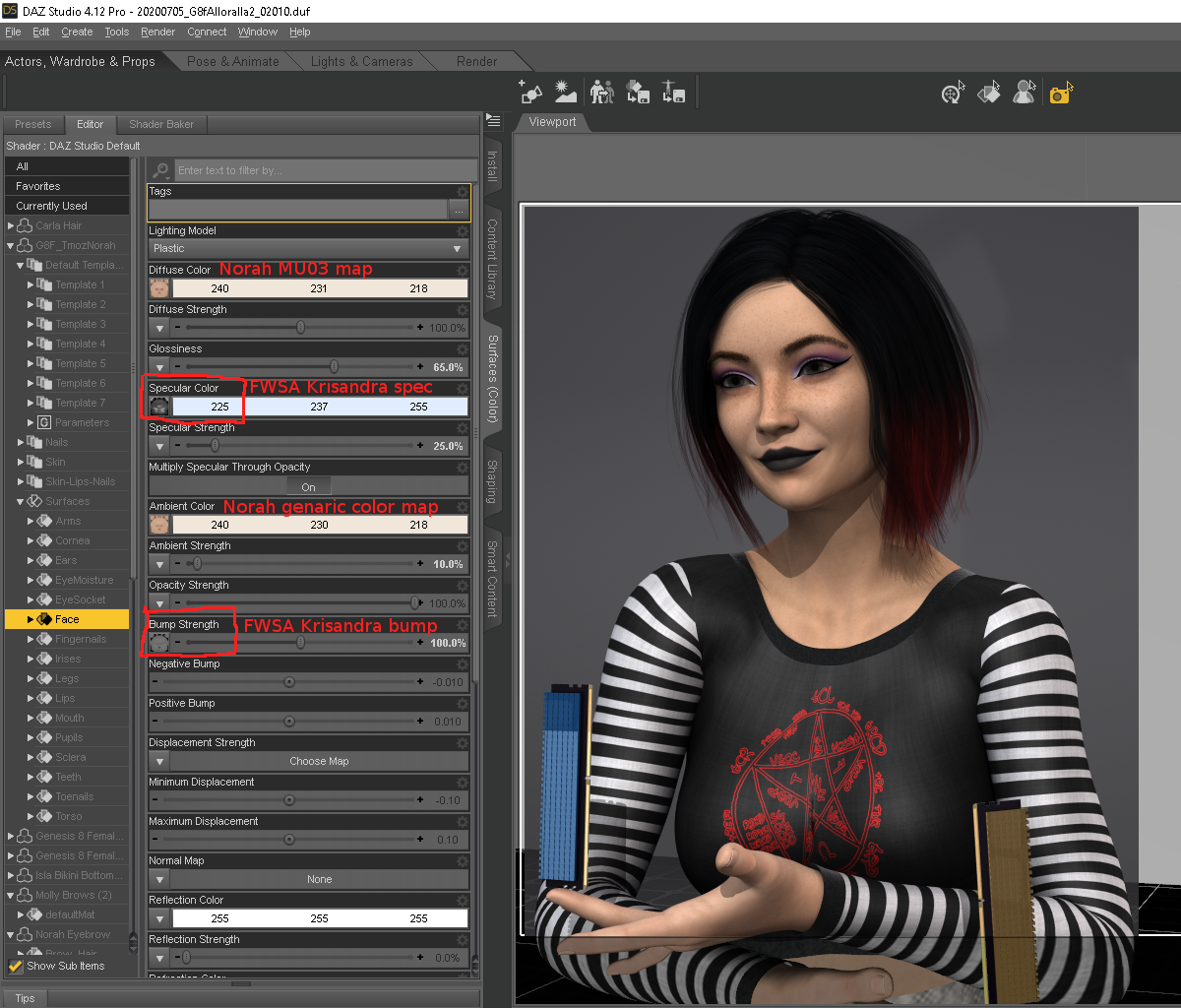Viewport: 1181px width, 1008px height.
Task: Toggle Multiply Specular Through Opacity On button
Action: coord(309,486)
